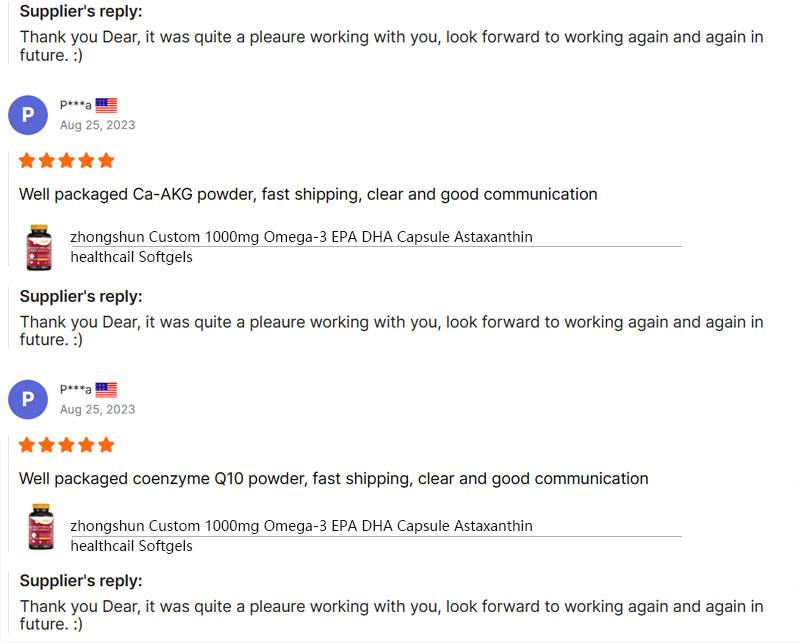Select the P***a username on the Ca-AKG review
The height and width of the screenshot is (643, 800).
pos(75,105)
